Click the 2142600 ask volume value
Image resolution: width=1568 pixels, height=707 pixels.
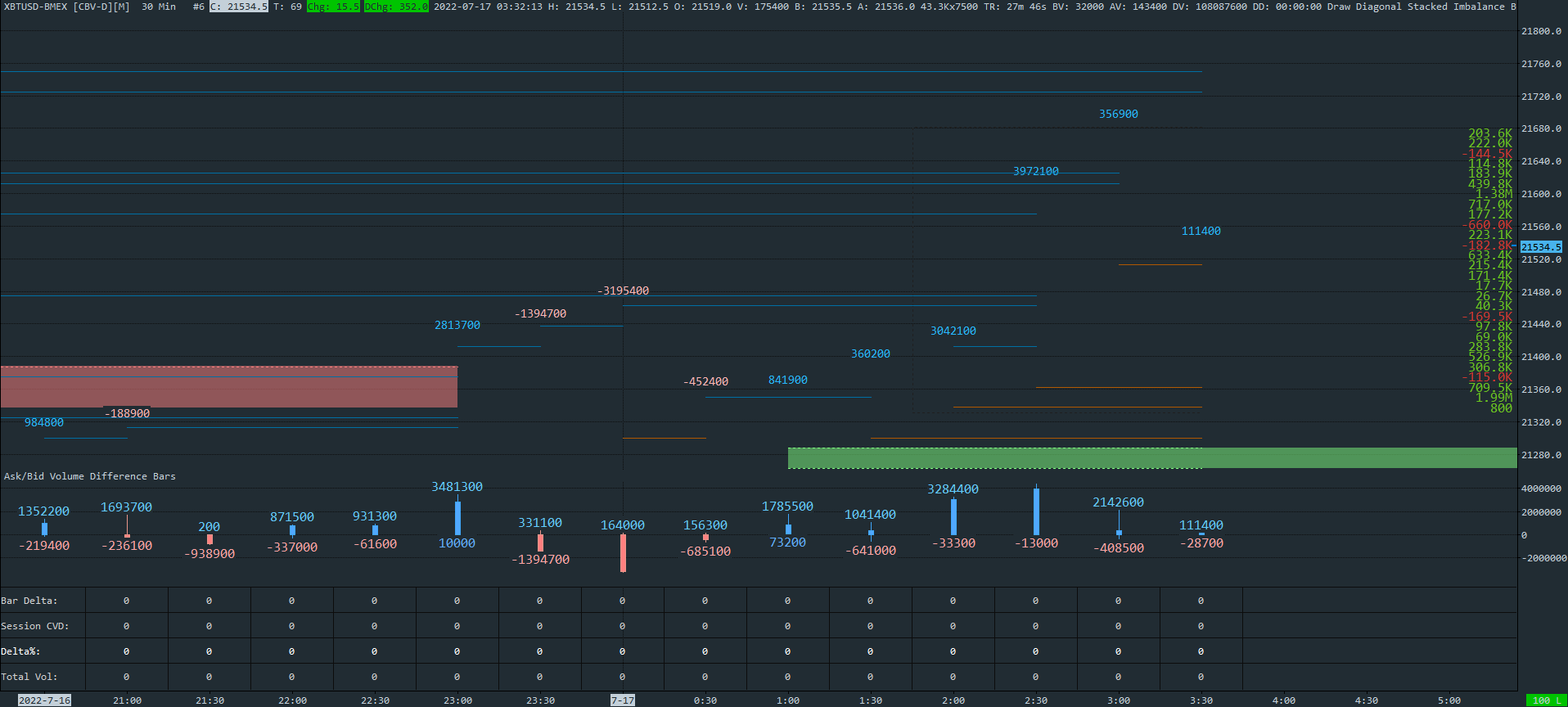[x=1118, y=502]
